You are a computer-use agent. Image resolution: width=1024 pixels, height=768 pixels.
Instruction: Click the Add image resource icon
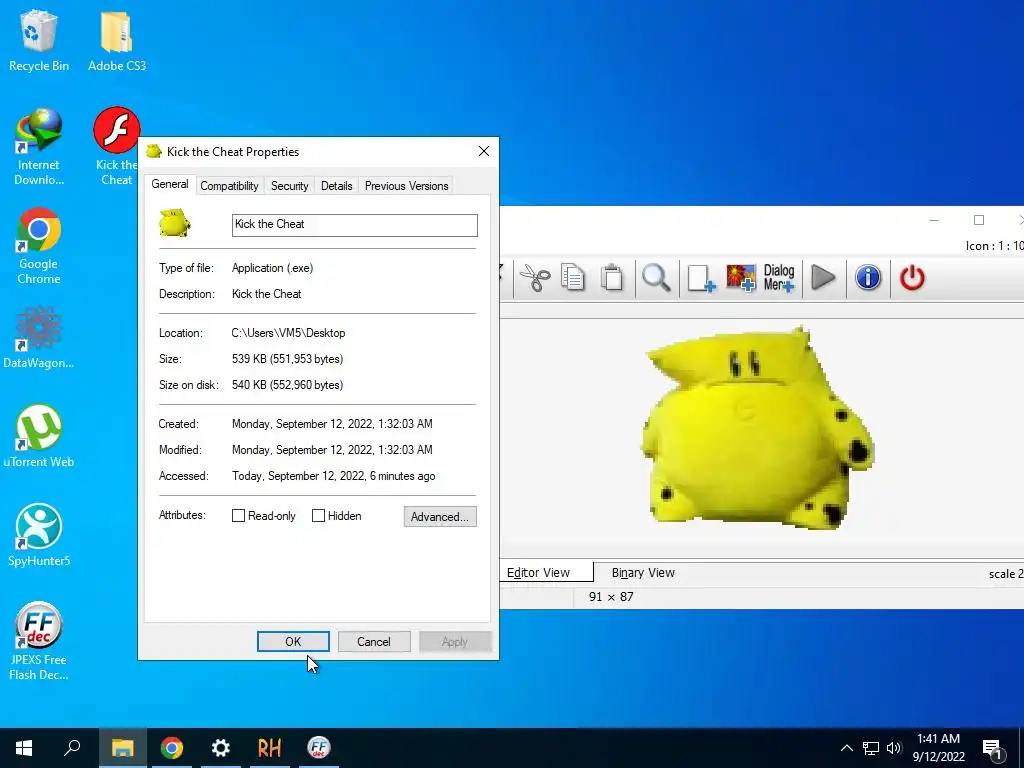pos(741,278)
